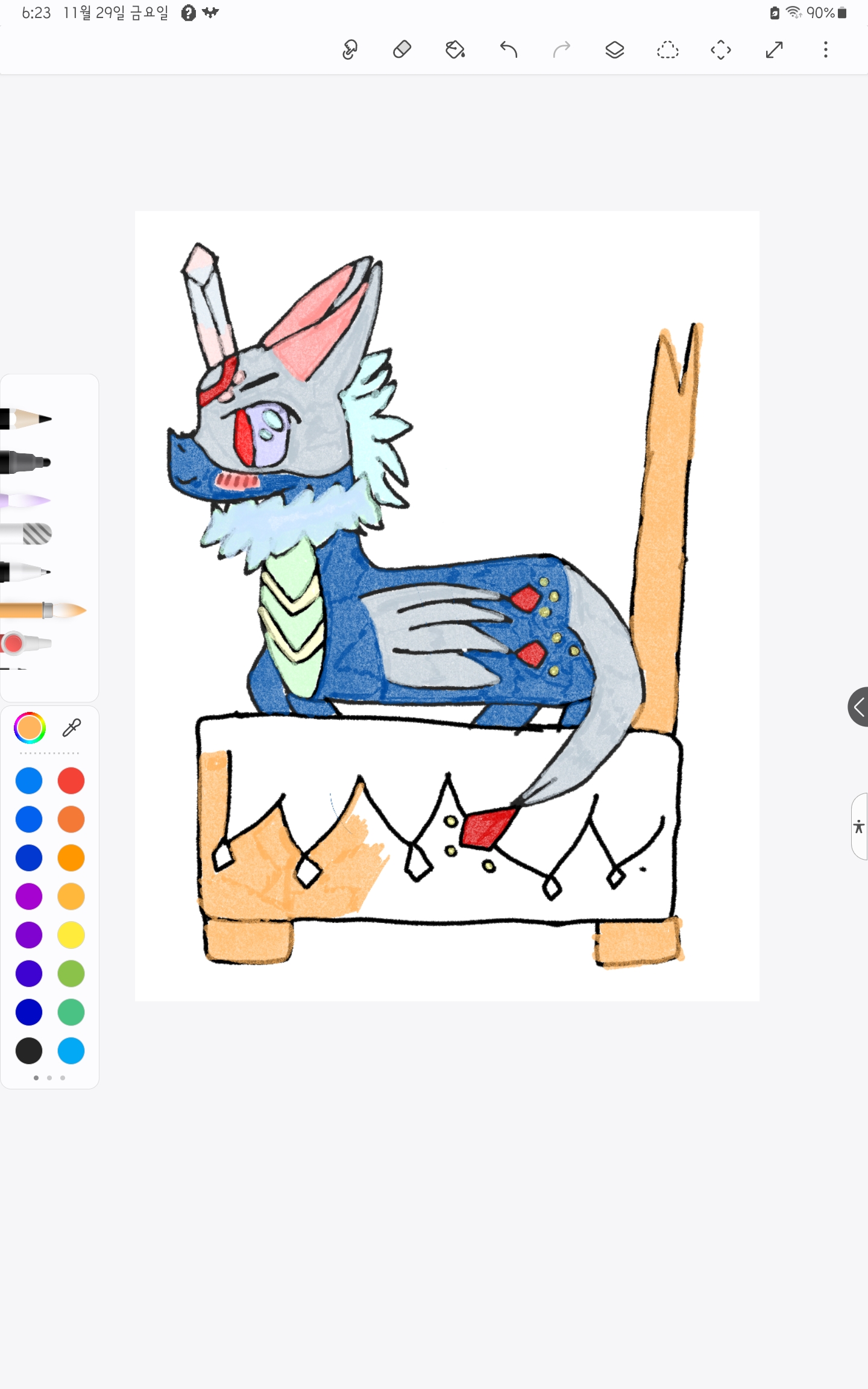This screenshot has height=1389, width=868.
Task: Activate the lasso selection tool
Action: pyautogui.click(x=667, y=49)
